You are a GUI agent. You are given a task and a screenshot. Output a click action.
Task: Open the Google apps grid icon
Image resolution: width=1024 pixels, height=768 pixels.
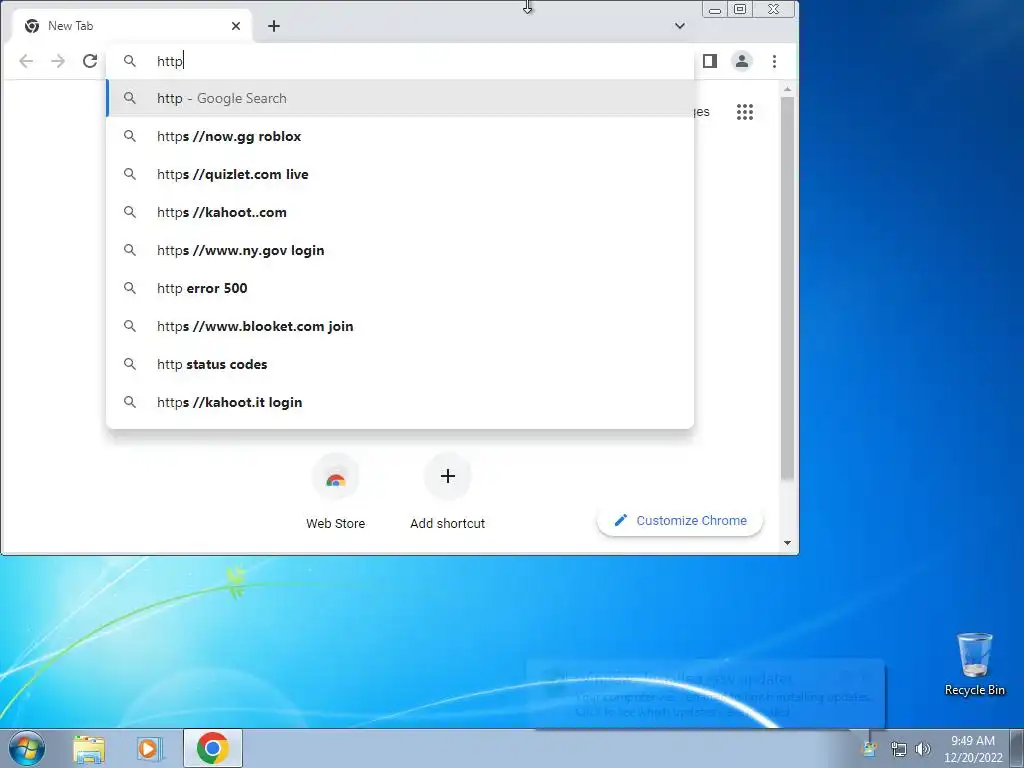pyautogui.click(x=744, y=112)
